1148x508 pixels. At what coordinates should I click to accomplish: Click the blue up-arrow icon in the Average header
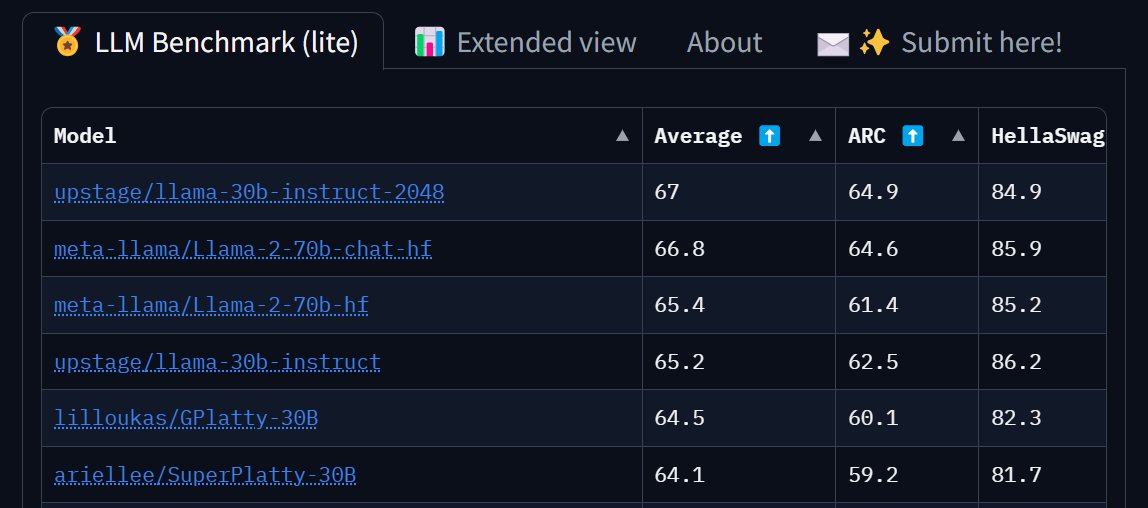click(769, 135)
